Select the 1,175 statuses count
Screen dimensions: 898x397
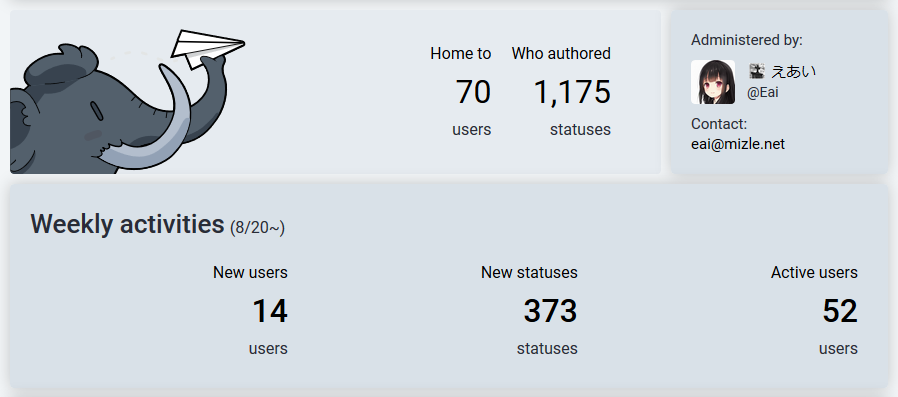(x=572, y=92)
